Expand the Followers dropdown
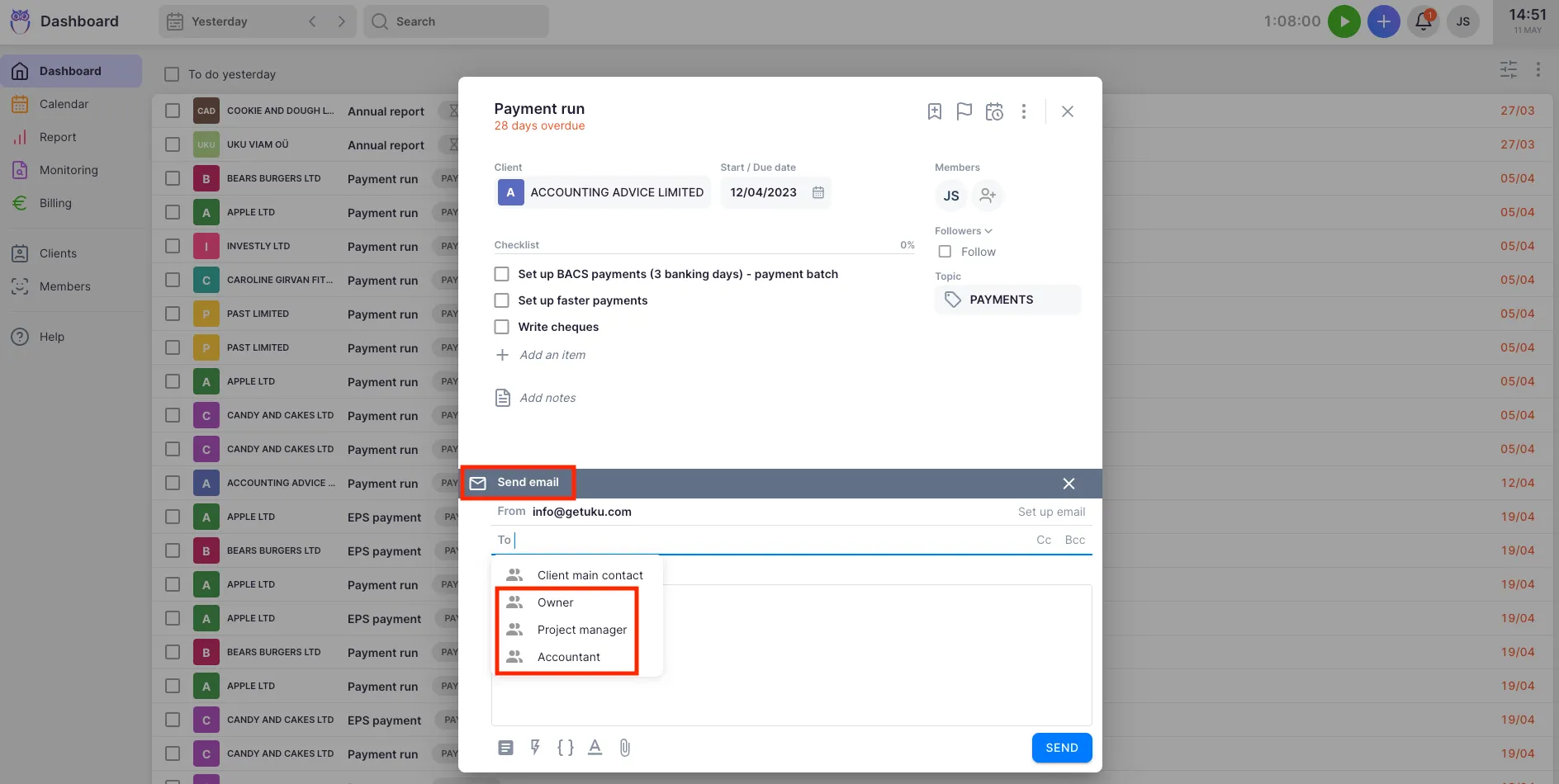 pos(963,231)
